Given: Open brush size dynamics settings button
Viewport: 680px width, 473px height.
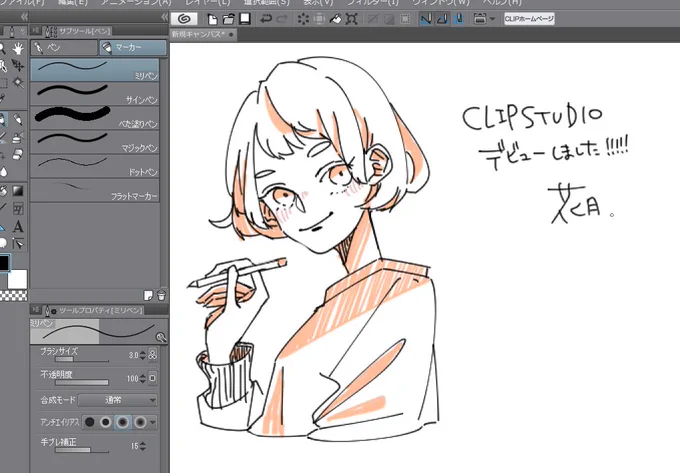Looking at the screenshot, I should [153, 355].
